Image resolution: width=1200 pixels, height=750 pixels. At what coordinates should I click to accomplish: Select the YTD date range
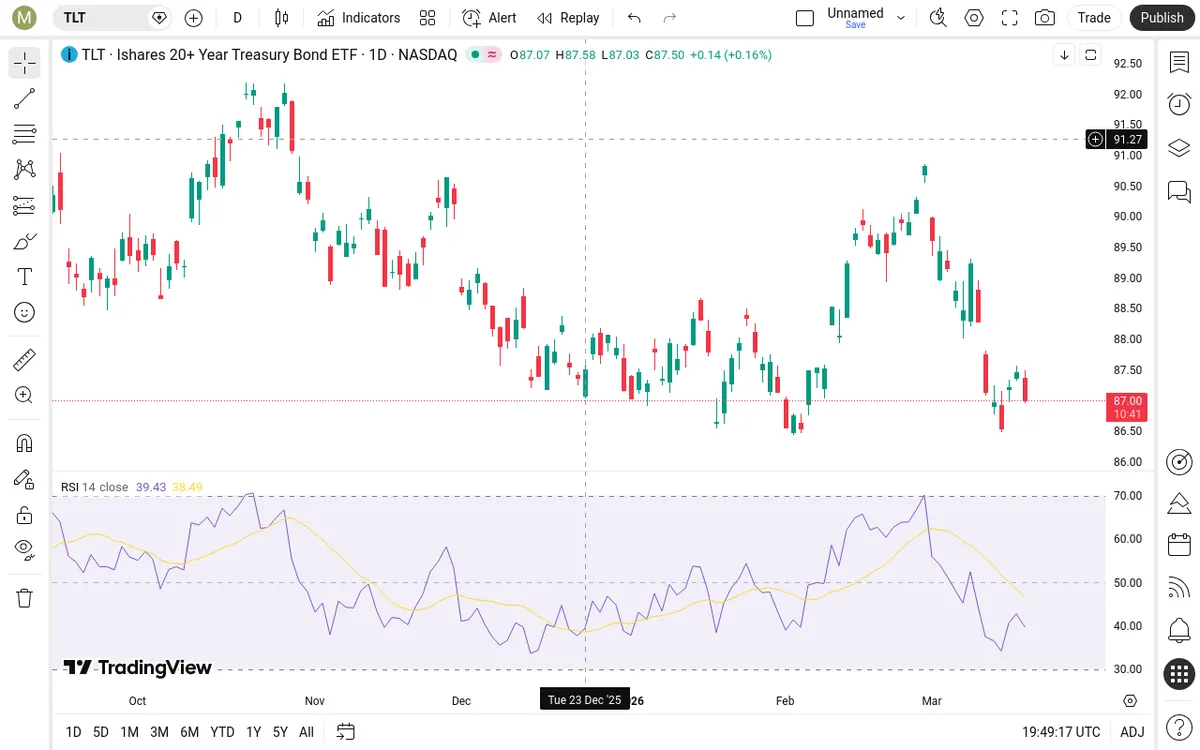(222, 732)
